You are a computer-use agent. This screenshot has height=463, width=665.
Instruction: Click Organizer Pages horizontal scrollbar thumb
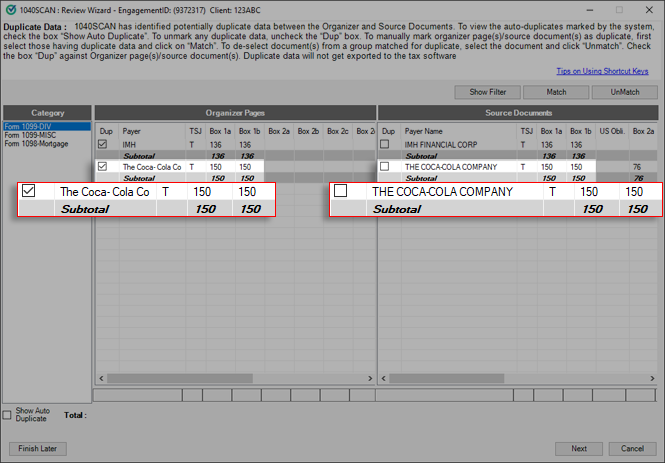(x=180, y=378)
